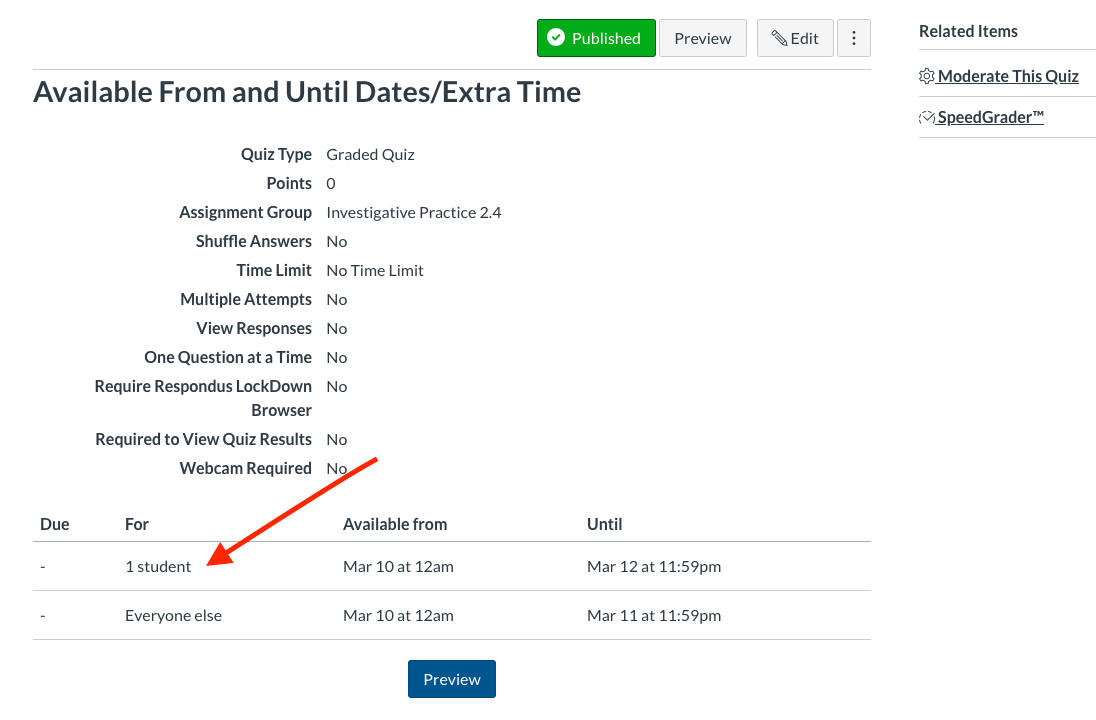Click the 'Until' column header

click(604, 523)
